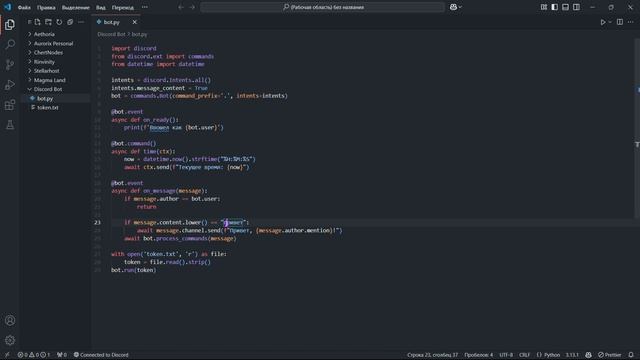This screenshot has height=360, width=640.
Task: Collapse all folders in Explorer
Action: coord(70,22)
